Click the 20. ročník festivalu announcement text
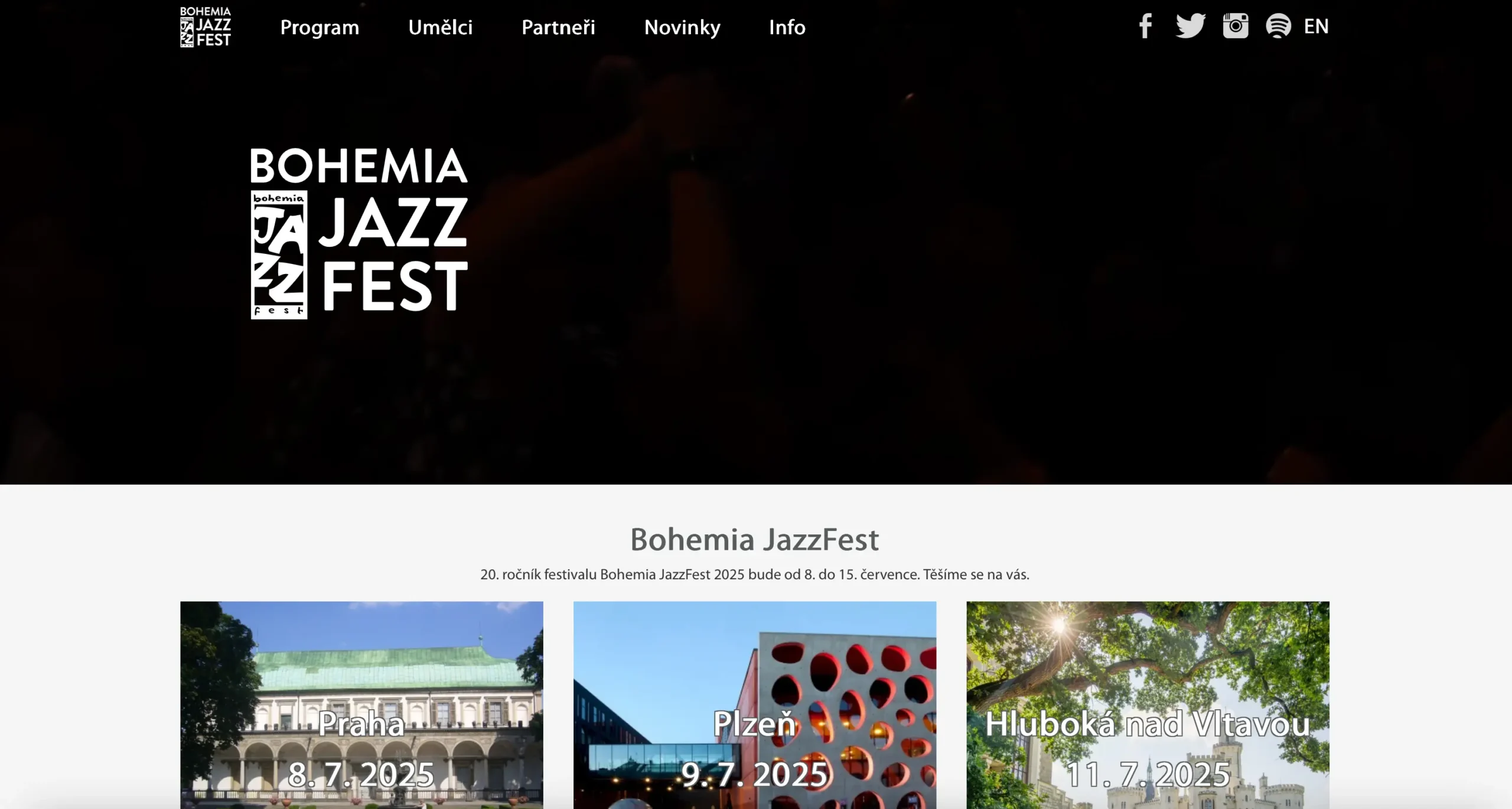Viewport: 1512px width, 809px height. coord(755,575)
